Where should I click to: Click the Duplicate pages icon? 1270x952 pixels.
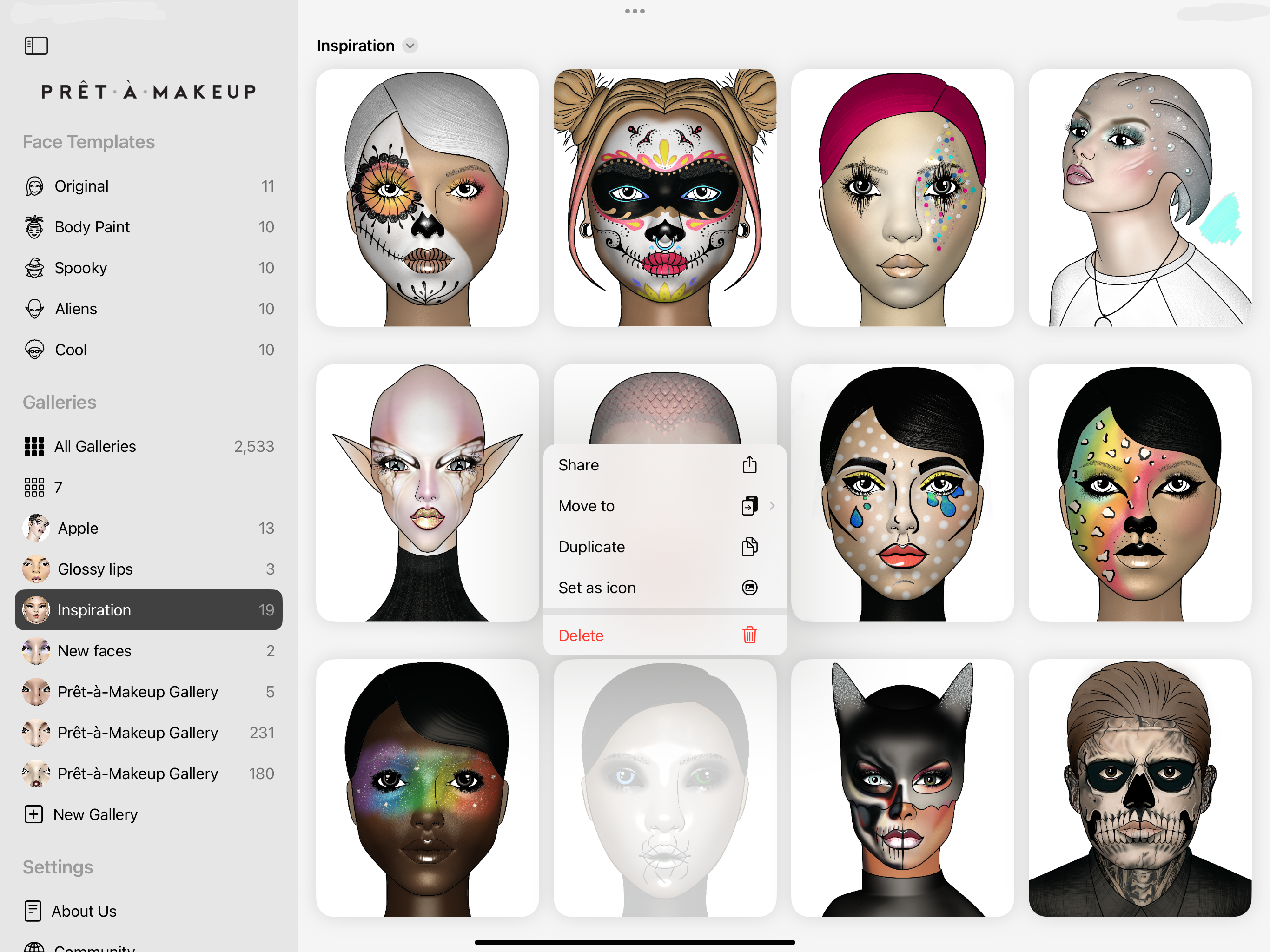(749, 547)
